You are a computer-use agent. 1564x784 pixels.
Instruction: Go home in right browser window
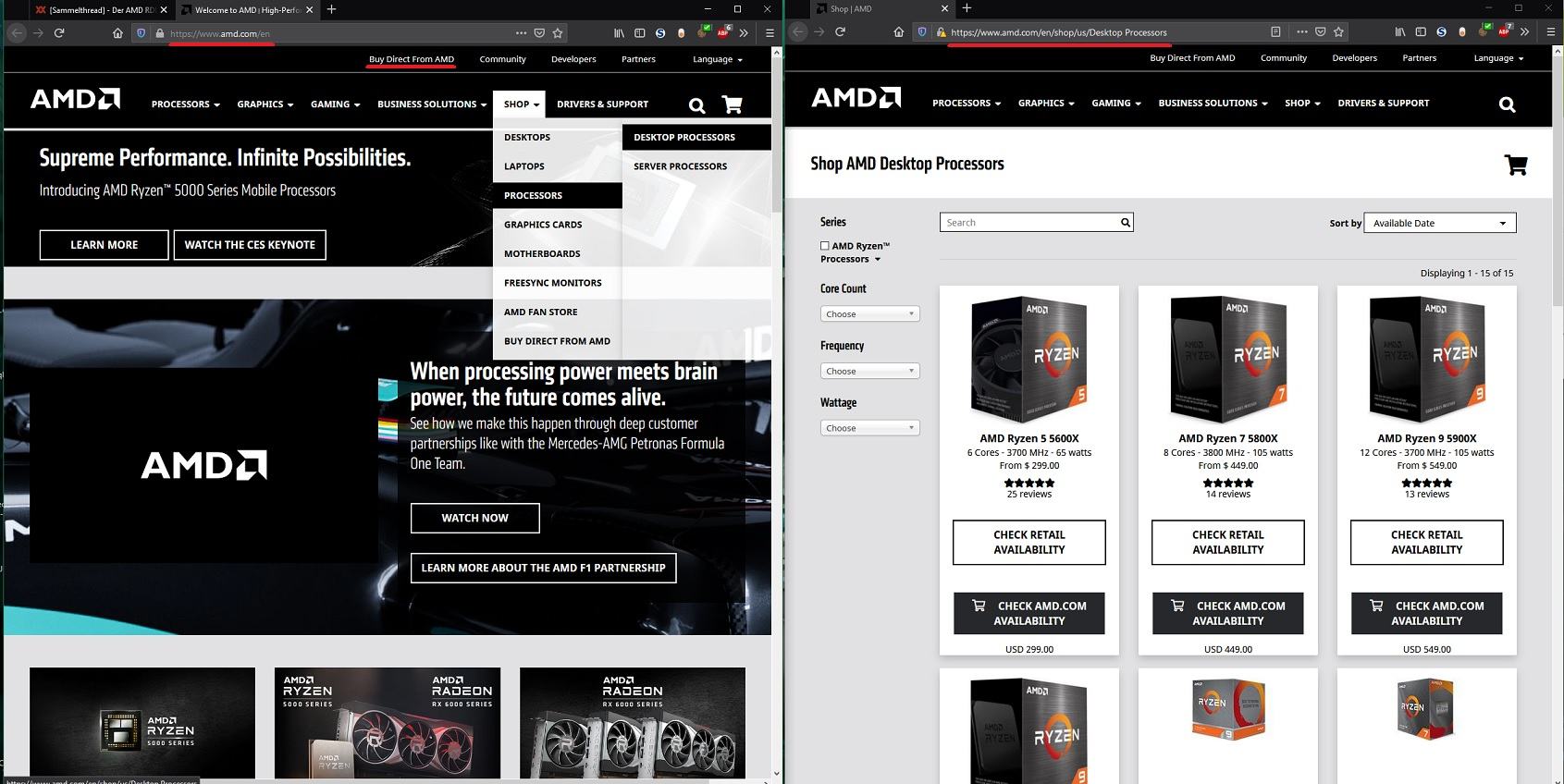point(898,31)
